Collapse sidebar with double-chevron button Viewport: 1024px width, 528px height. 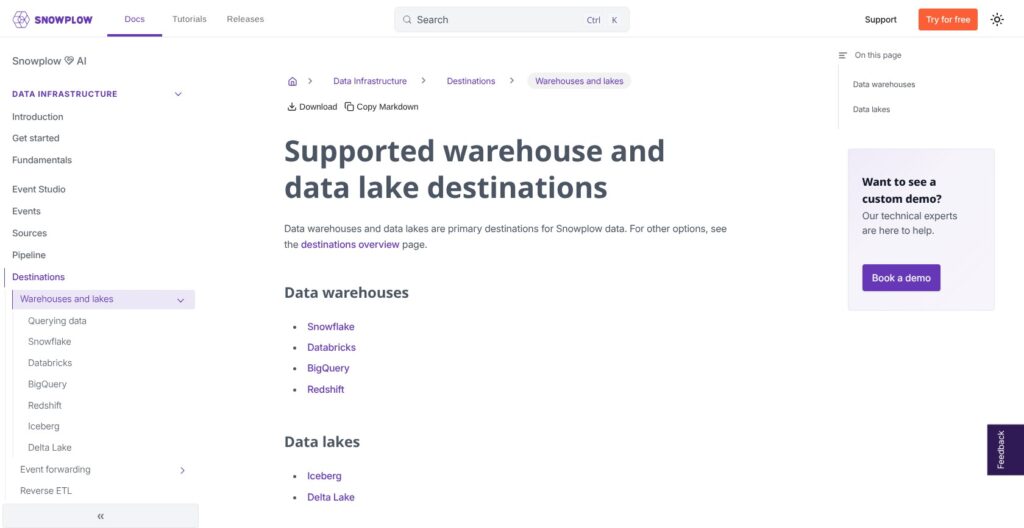(101, 516)
